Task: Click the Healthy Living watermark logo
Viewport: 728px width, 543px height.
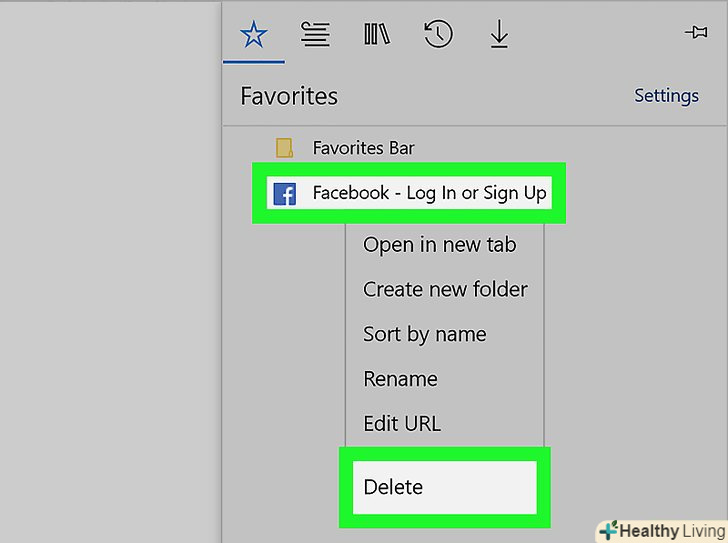Action: click(661, 530)
